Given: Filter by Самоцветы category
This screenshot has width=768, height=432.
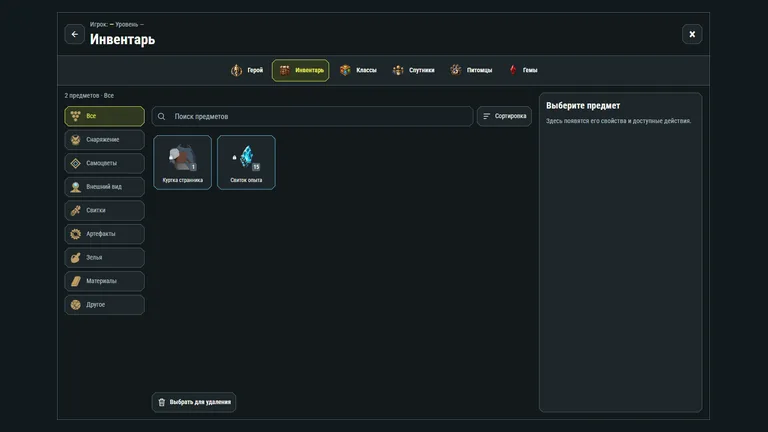Looking at the screenshot, I should click(104, 163).
